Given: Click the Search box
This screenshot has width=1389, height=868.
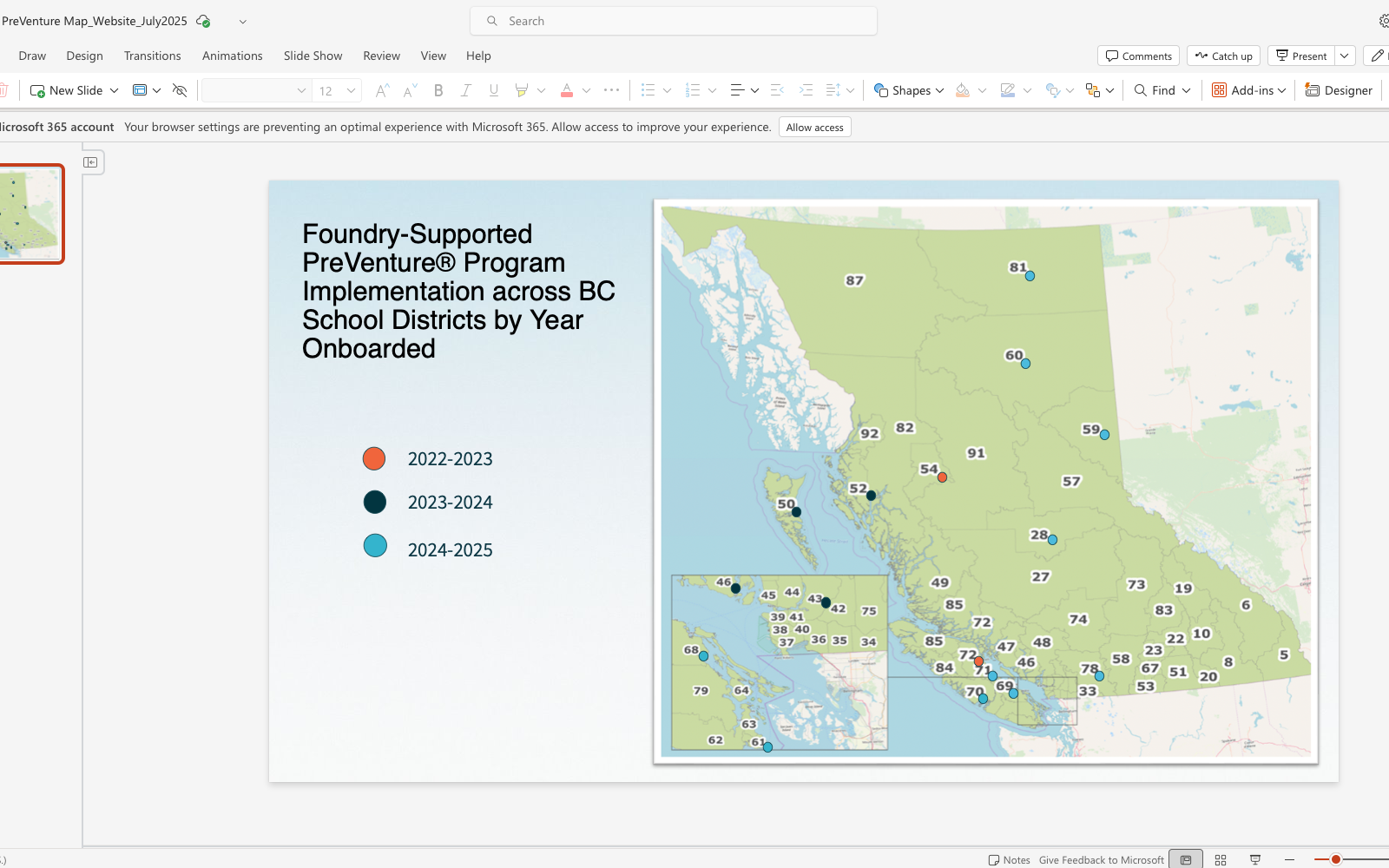Looking at the screenshot, I should click(x=674, y=21).
